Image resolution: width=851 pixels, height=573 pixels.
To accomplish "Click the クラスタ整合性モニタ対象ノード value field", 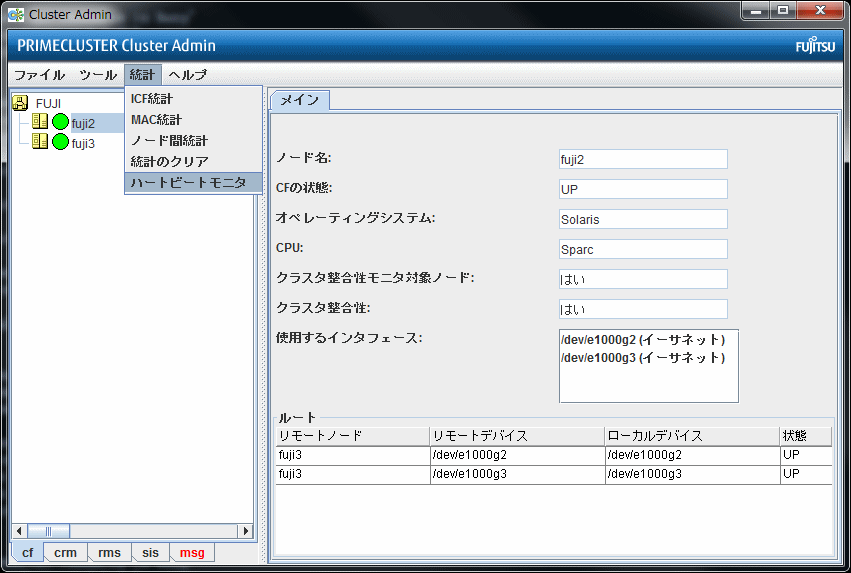I will coord(643,279).
